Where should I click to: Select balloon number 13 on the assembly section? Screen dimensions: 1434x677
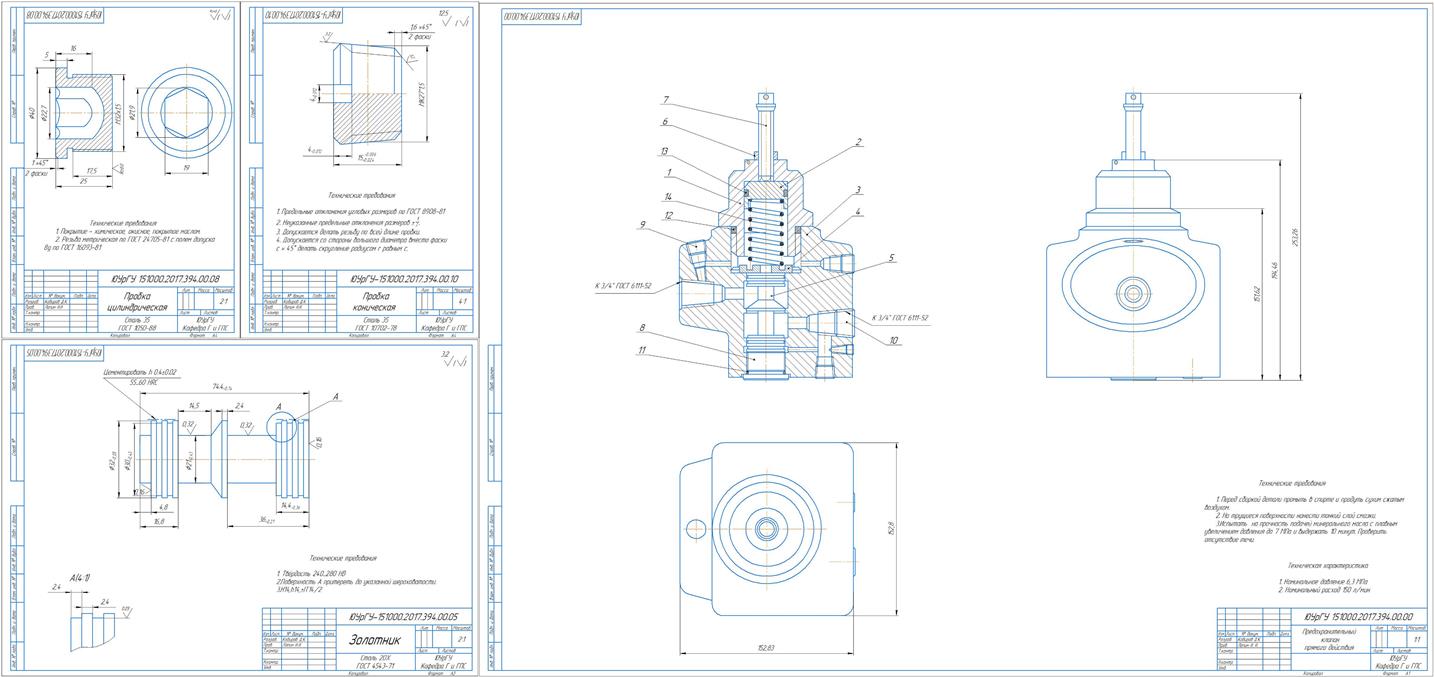(665, 150)
